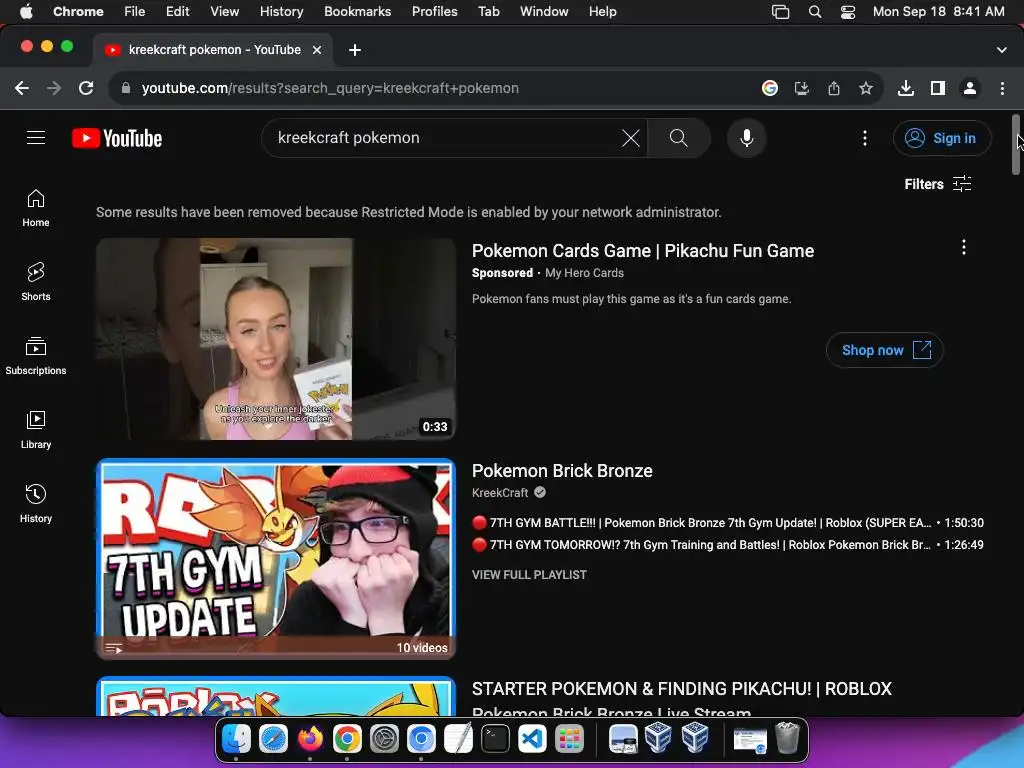Open the Profiles menu
Image resolution: width=1024 pixels, height=768 pixels.
tap(434, 12)
